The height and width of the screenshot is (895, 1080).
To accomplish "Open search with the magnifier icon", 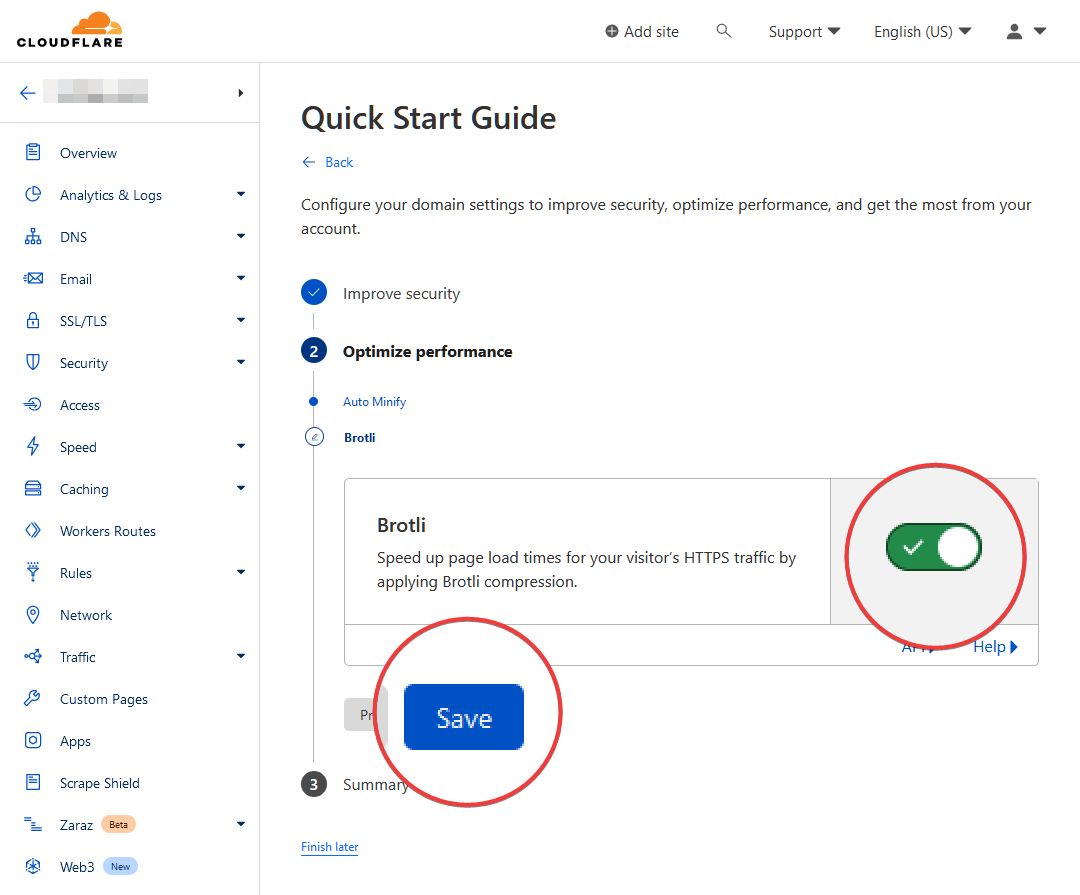I will click(x=723, y=30).
